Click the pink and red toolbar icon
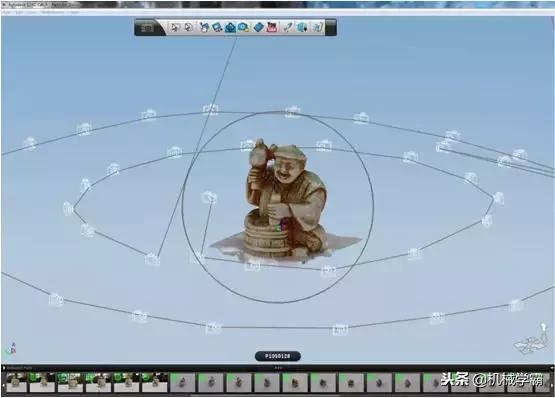555x398 pixels. tap(272, 27)
